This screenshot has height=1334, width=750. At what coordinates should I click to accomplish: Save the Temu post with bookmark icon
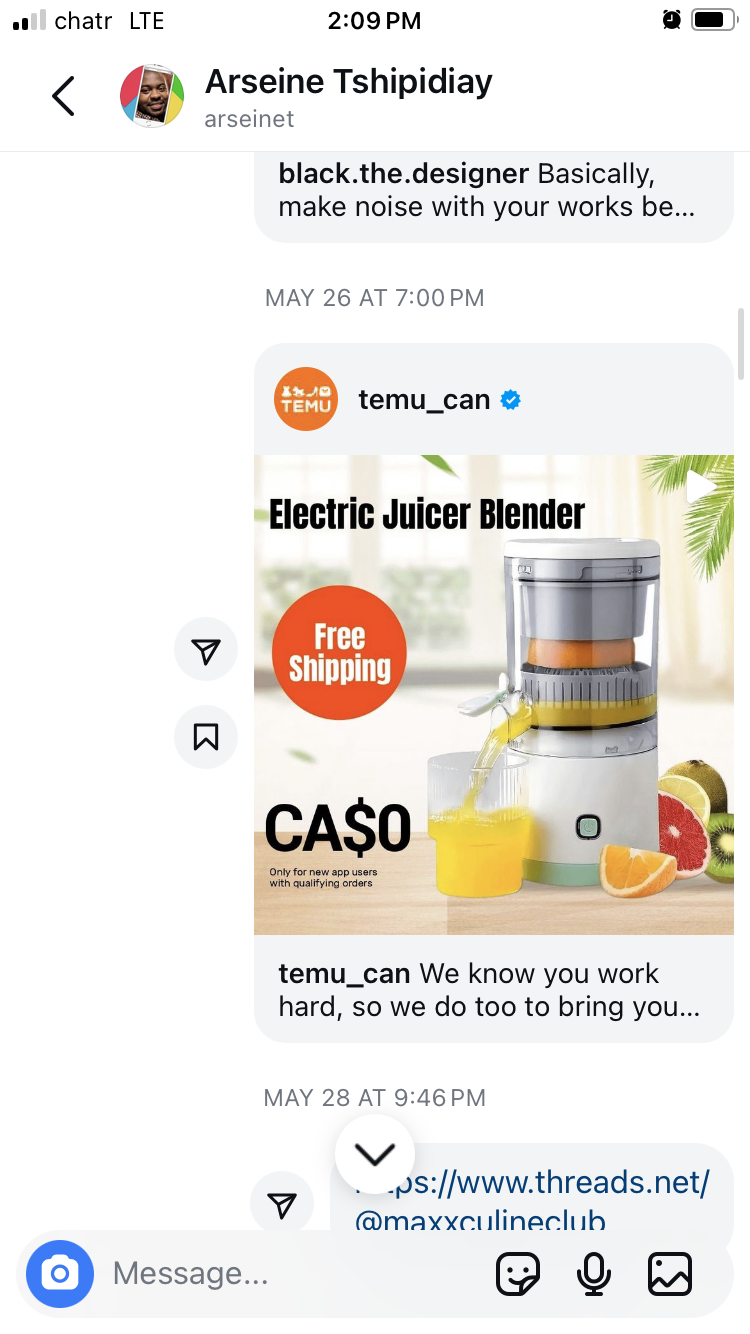click(206, 737)
